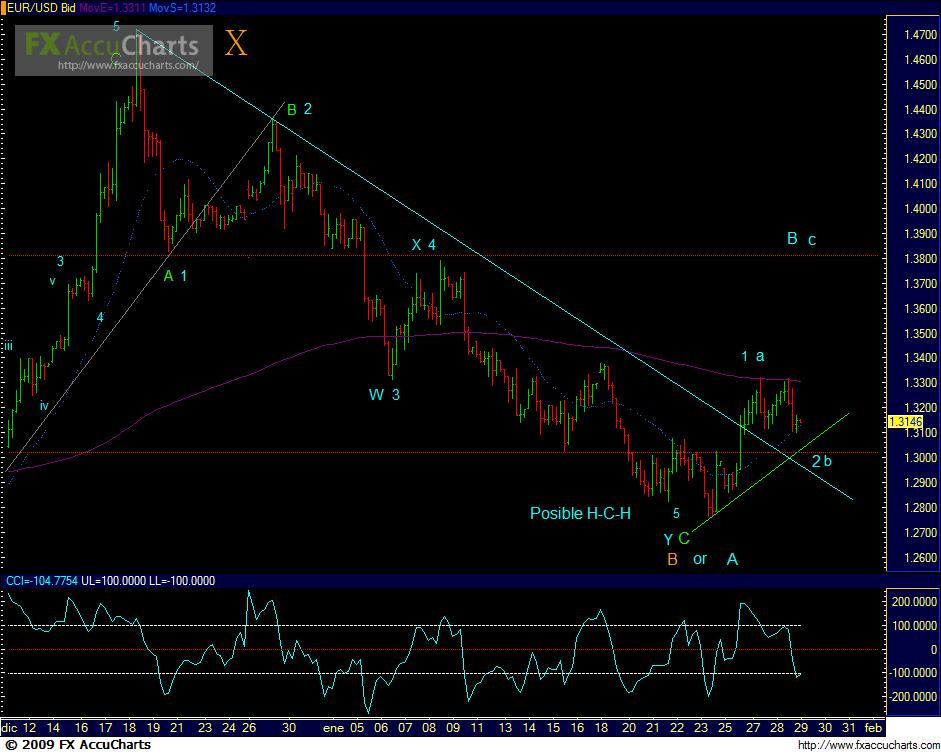Click the 'Posible H-C-H' text annotation

[x=580, y=513]
